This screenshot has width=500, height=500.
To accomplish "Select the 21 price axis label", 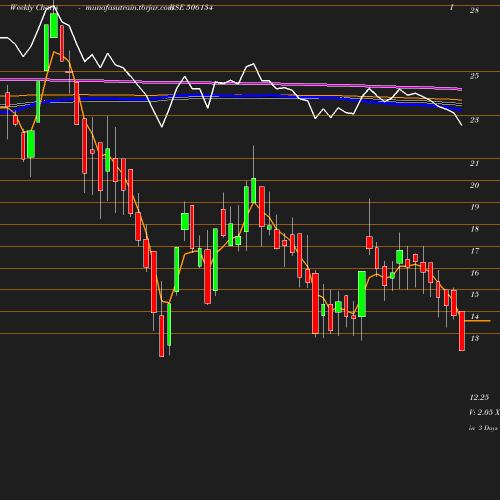I will (474, 163).
